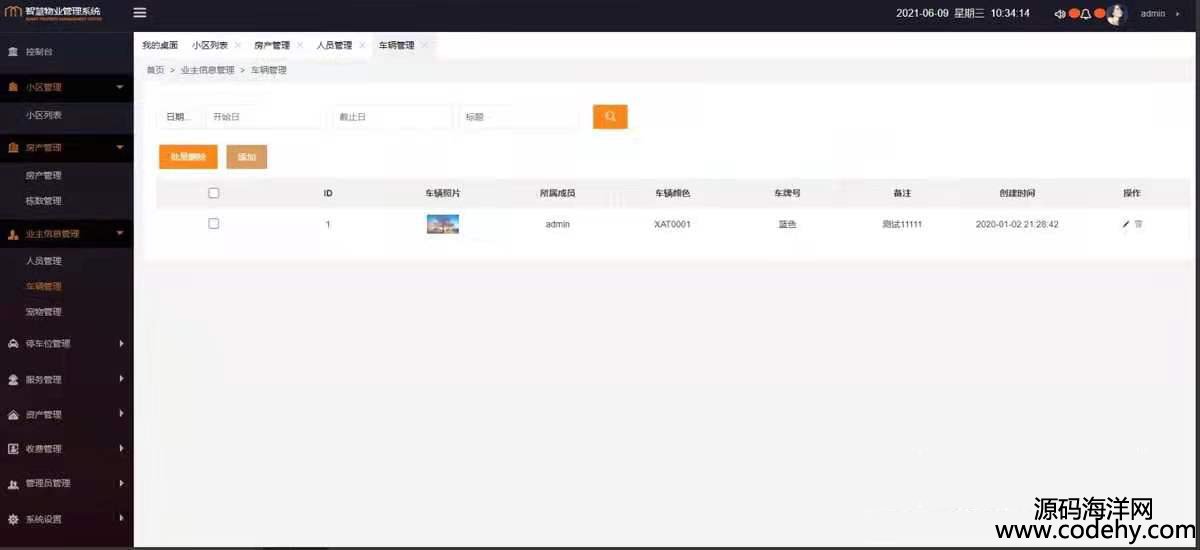
Task: Close the 车辆管理 tab
Action: pos(424,45)
